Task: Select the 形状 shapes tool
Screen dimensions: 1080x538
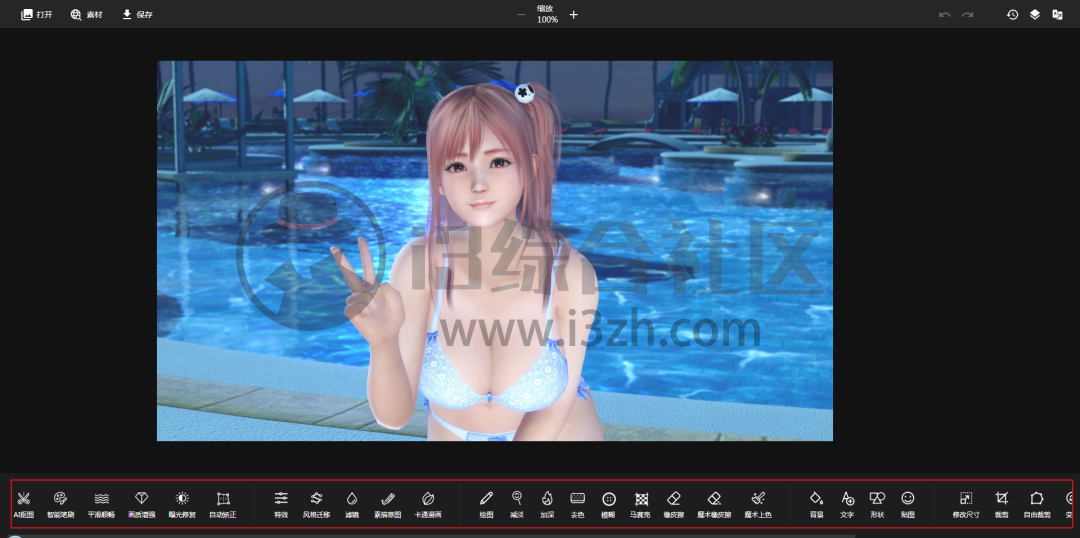Action: click(877, 504)
